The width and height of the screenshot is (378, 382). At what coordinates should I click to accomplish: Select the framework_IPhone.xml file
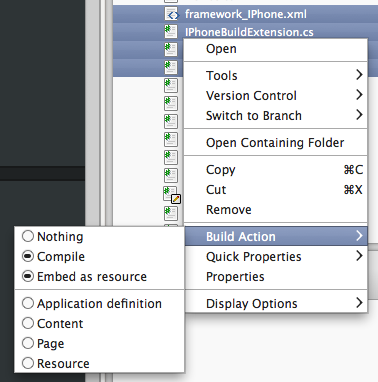[245, 14]
